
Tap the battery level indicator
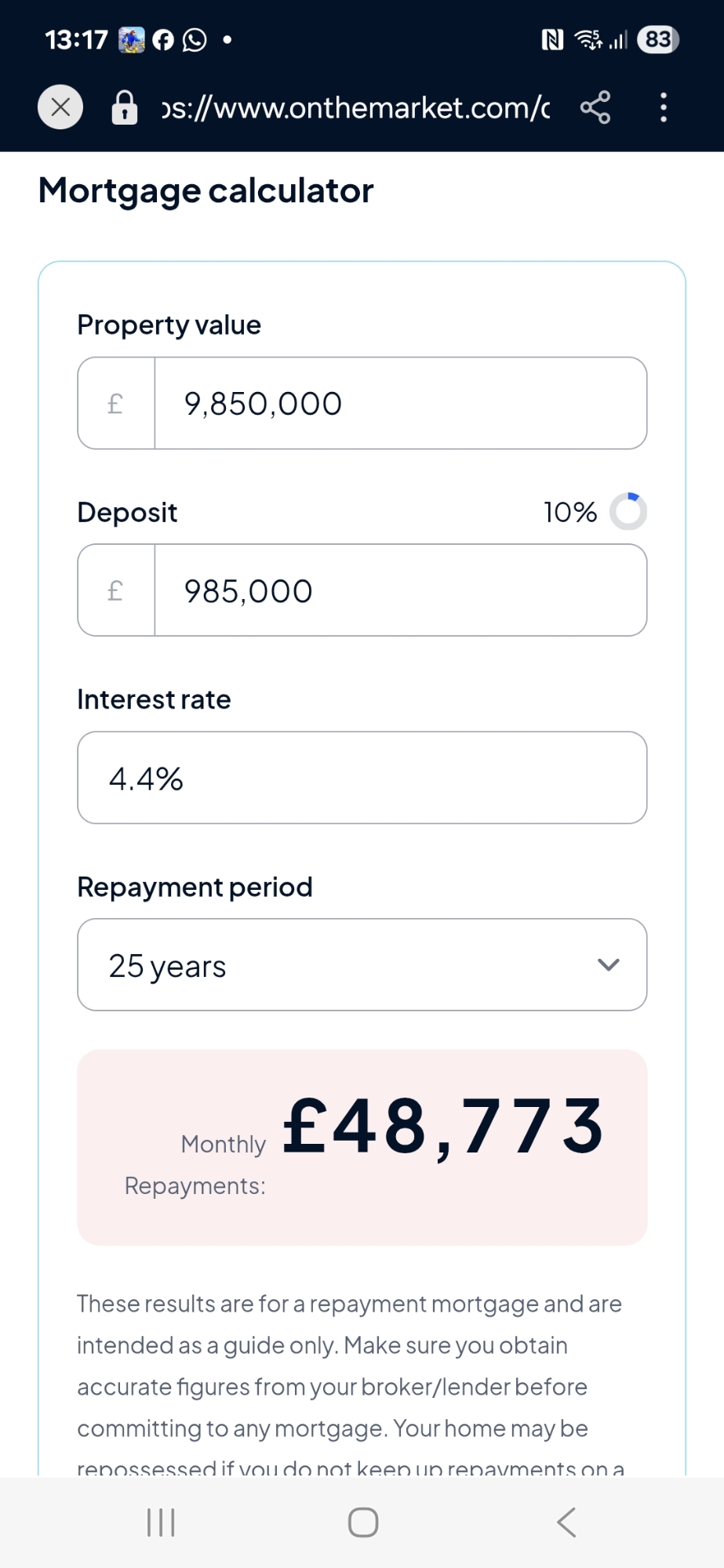point(658,39)
